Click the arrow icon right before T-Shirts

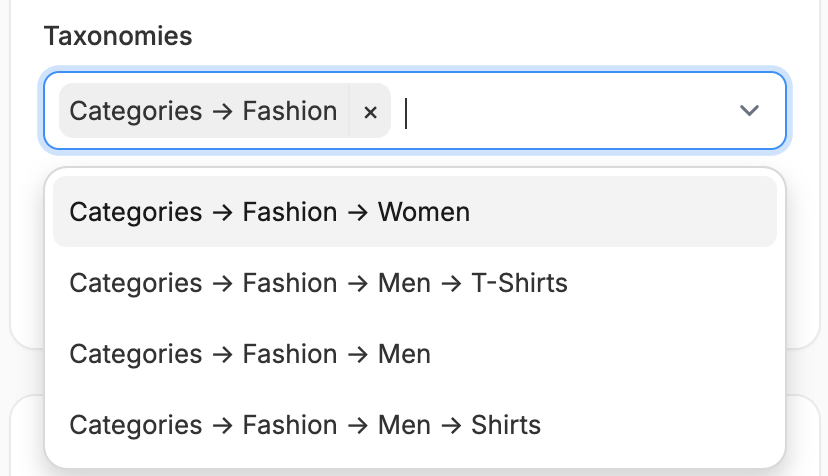pyautogui.click(x=451, y=283)
